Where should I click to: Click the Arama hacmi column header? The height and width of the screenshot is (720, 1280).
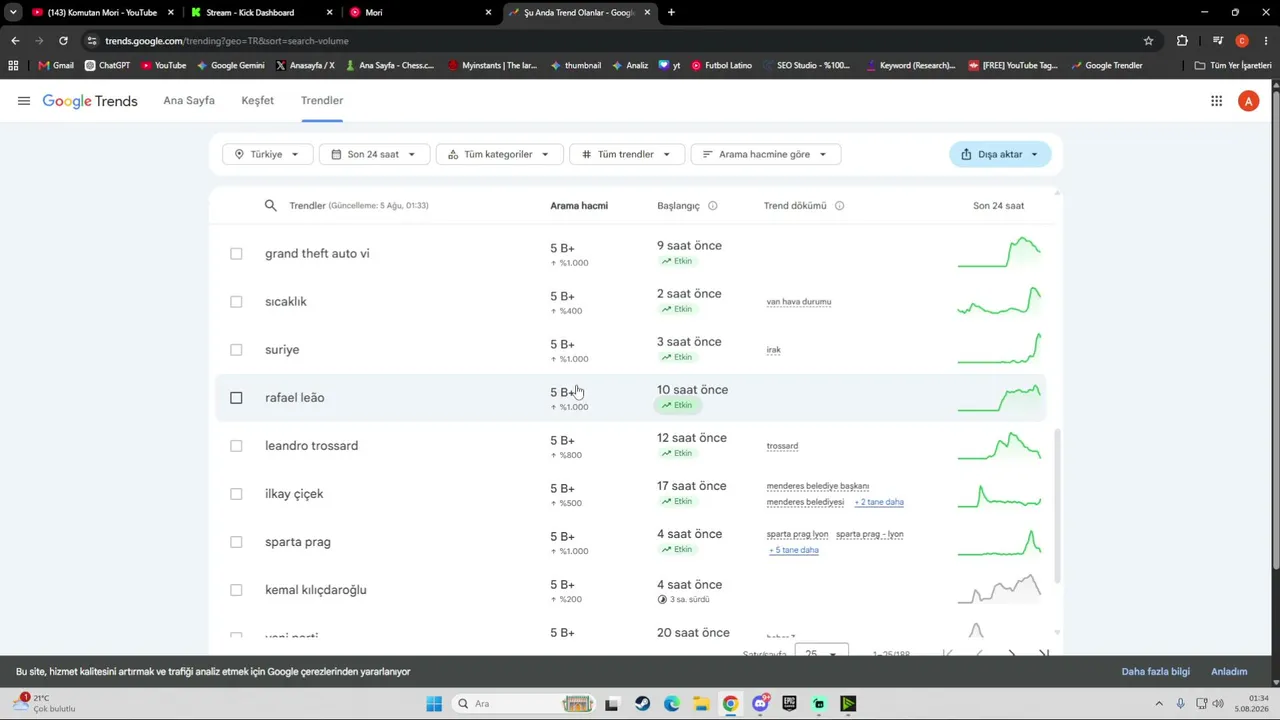pos(579,206)
